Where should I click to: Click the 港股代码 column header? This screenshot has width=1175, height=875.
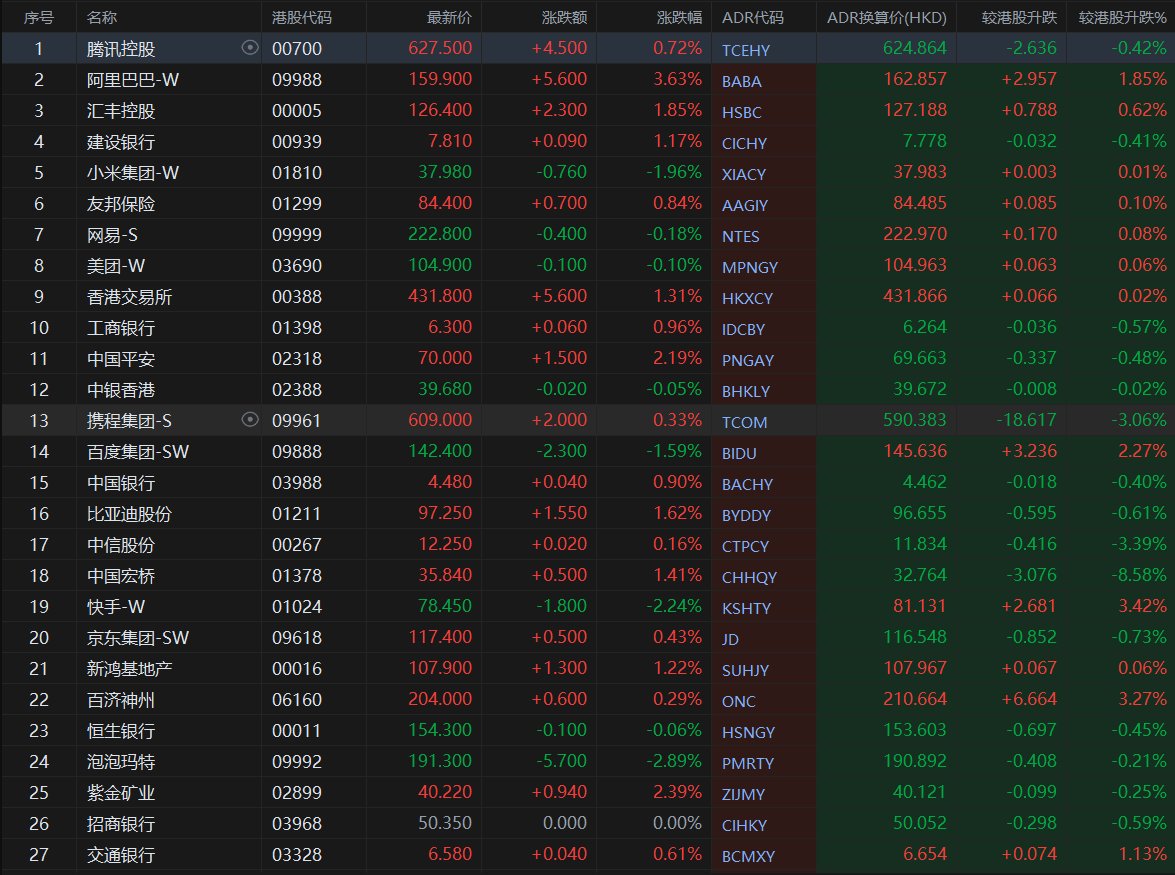(302, 18)
